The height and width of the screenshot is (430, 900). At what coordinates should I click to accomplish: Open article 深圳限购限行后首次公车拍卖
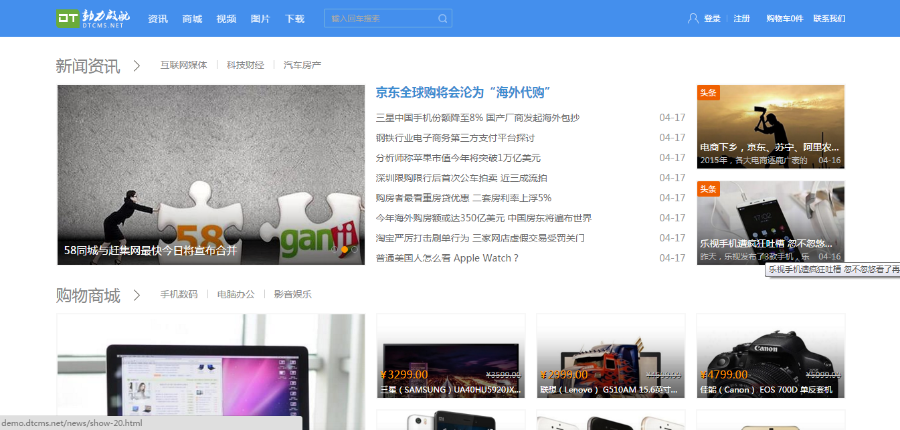[x=461, y=178]
